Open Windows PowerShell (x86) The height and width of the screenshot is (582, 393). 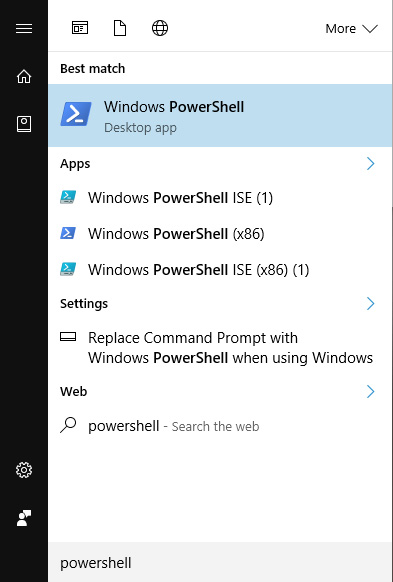pyautogui.click(x=220, y=234)
